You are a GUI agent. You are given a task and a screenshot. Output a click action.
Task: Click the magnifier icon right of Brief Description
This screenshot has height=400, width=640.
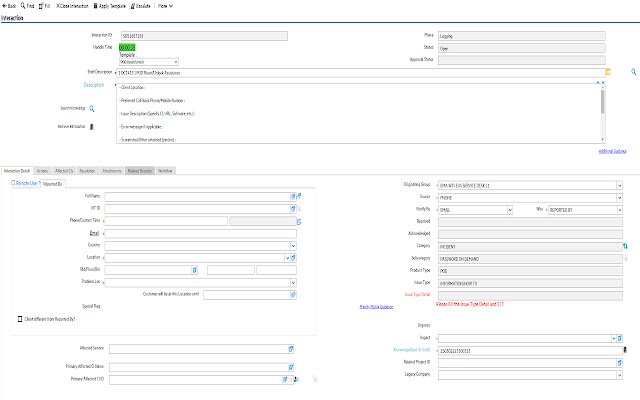[x=633, y=72]
